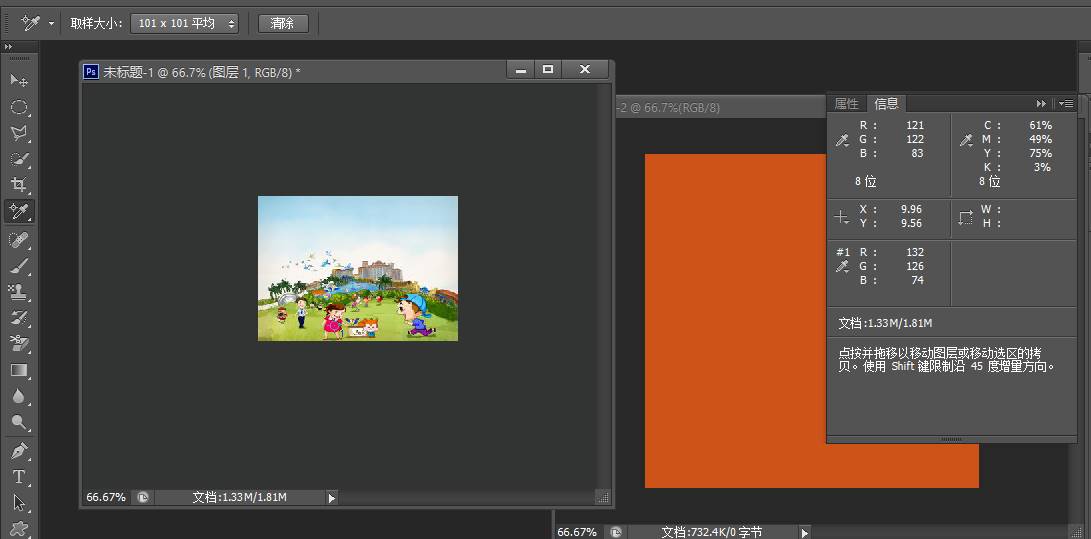Click 文档:1.33M/1.81M in the 未标题-1 status bar
1091x539 pixels.
(x=240, y=497)
